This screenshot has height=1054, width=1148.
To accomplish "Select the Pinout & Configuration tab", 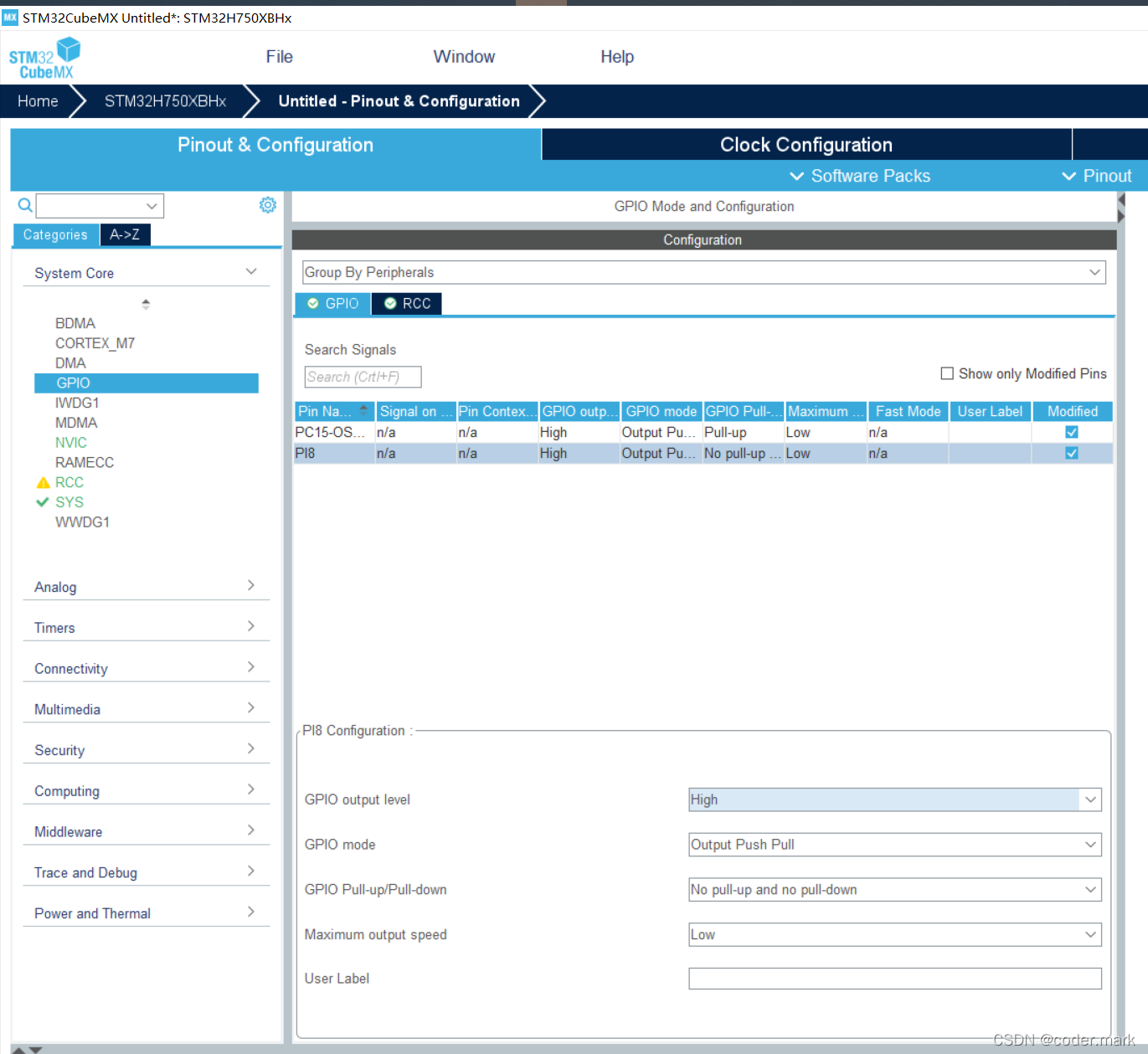I will tap(275, 145).
